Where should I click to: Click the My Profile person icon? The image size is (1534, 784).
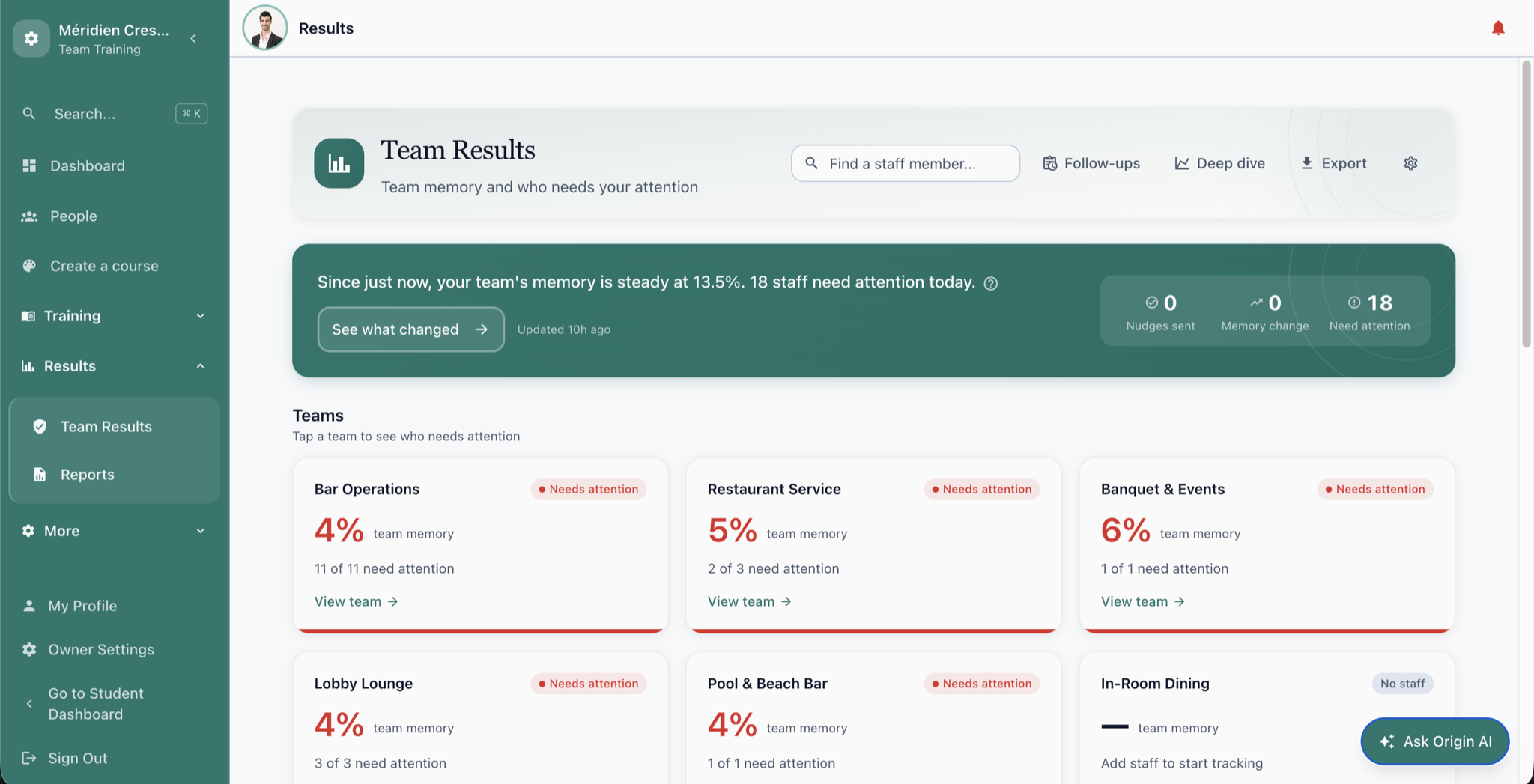point(29,606)
